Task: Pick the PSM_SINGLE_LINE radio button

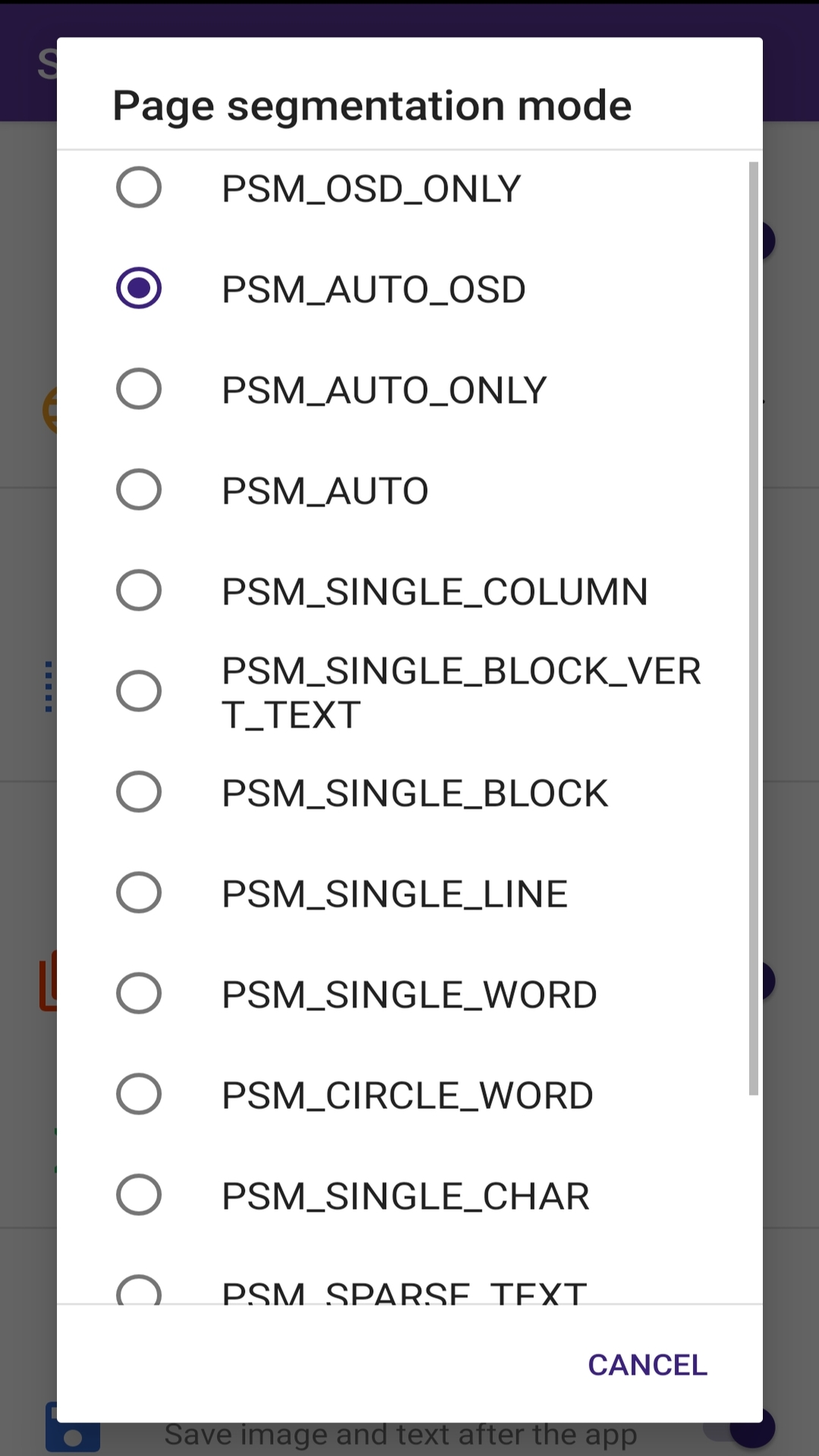Action: 139,893
